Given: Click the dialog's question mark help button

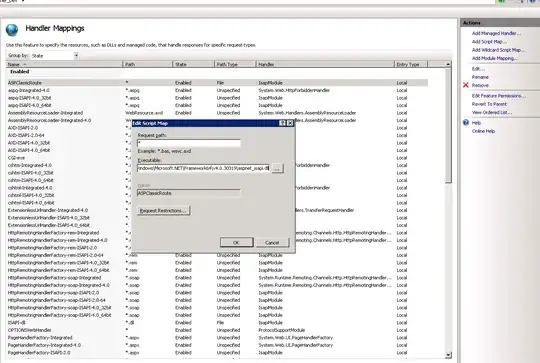Looking at the screenshot, I should [x=282, y=123].
